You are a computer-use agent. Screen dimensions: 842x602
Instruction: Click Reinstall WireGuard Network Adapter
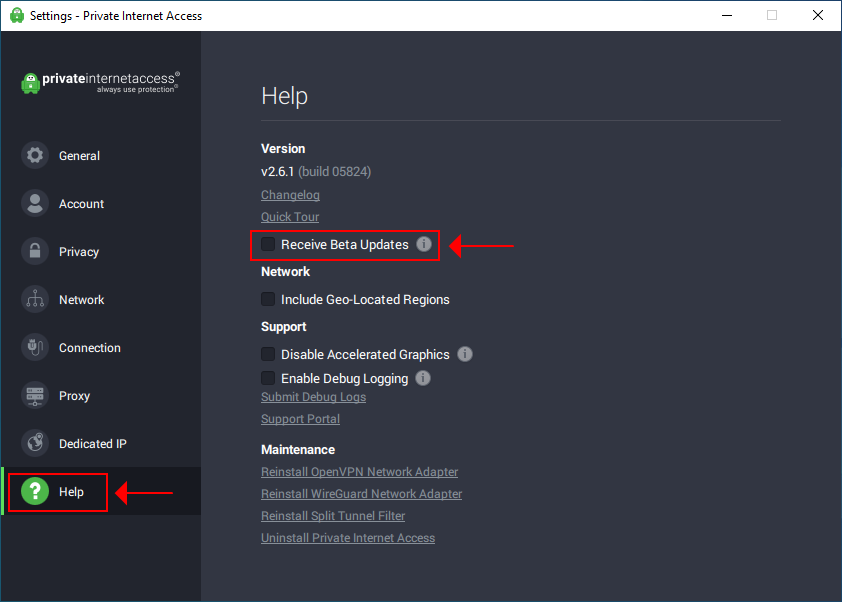click(361, 494)
